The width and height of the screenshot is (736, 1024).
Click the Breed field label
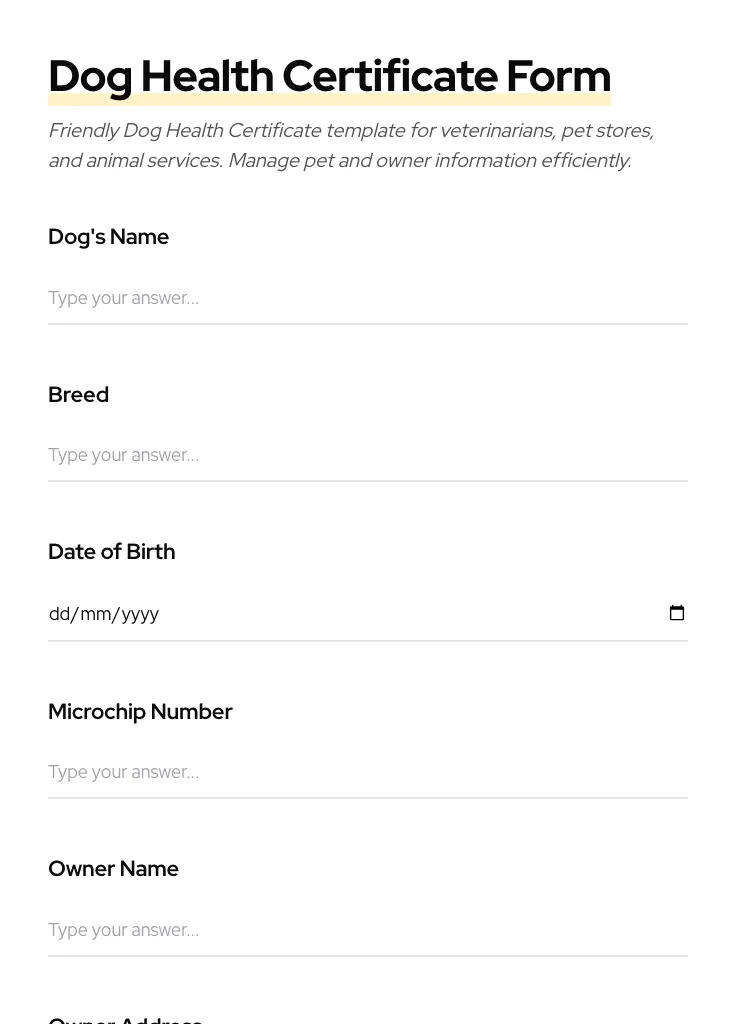tap(78, 395)
